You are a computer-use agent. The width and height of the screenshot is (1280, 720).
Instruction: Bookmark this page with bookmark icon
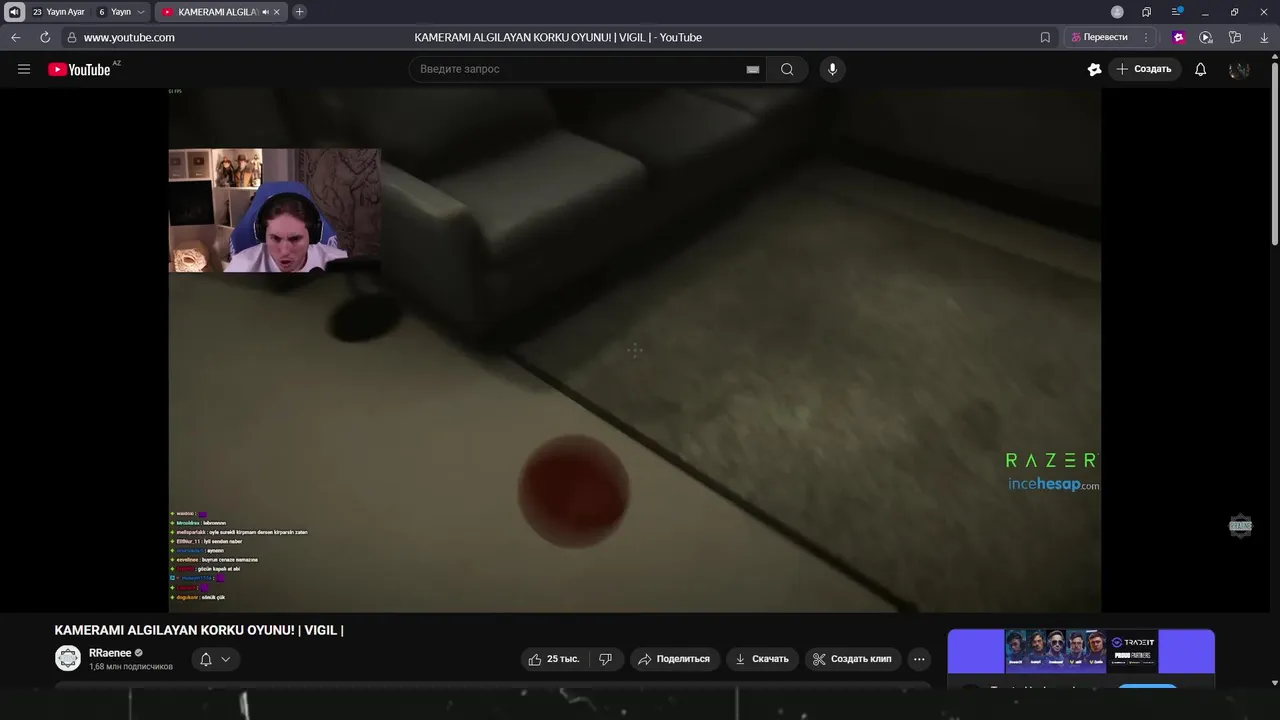pyautogui.click(x=1045, y=37)
